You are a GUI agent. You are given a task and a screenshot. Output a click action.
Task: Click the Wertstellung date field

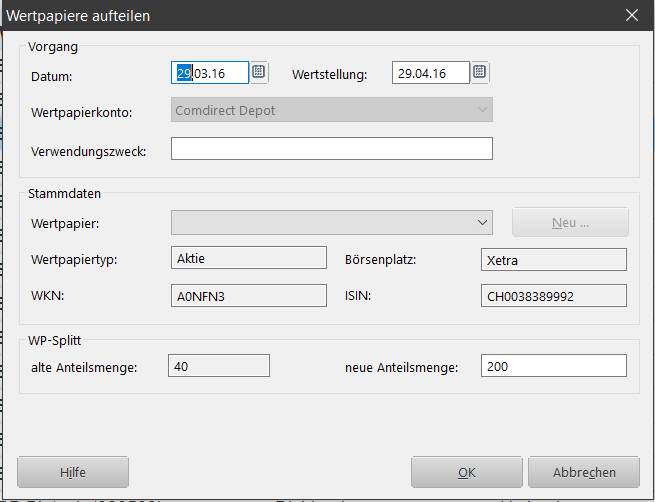(x=430, y=73)
